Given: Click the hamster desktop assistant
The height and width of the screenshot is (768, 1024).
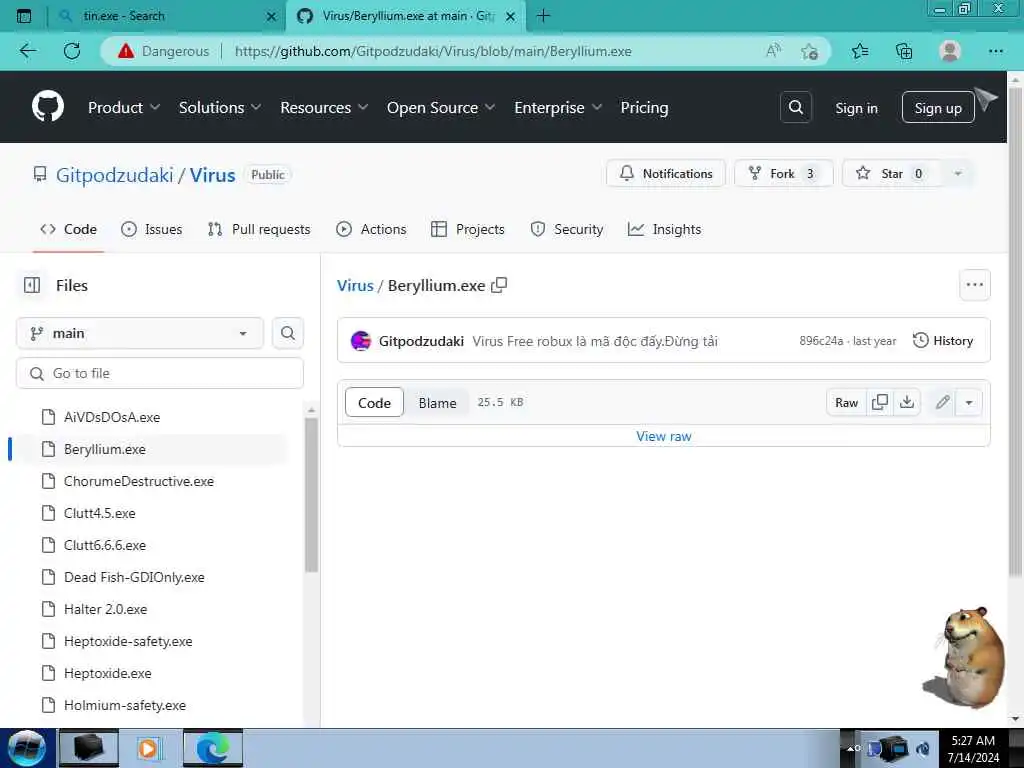Looking at the screenshot, I should pyautogui.click(x=965, y=658).
